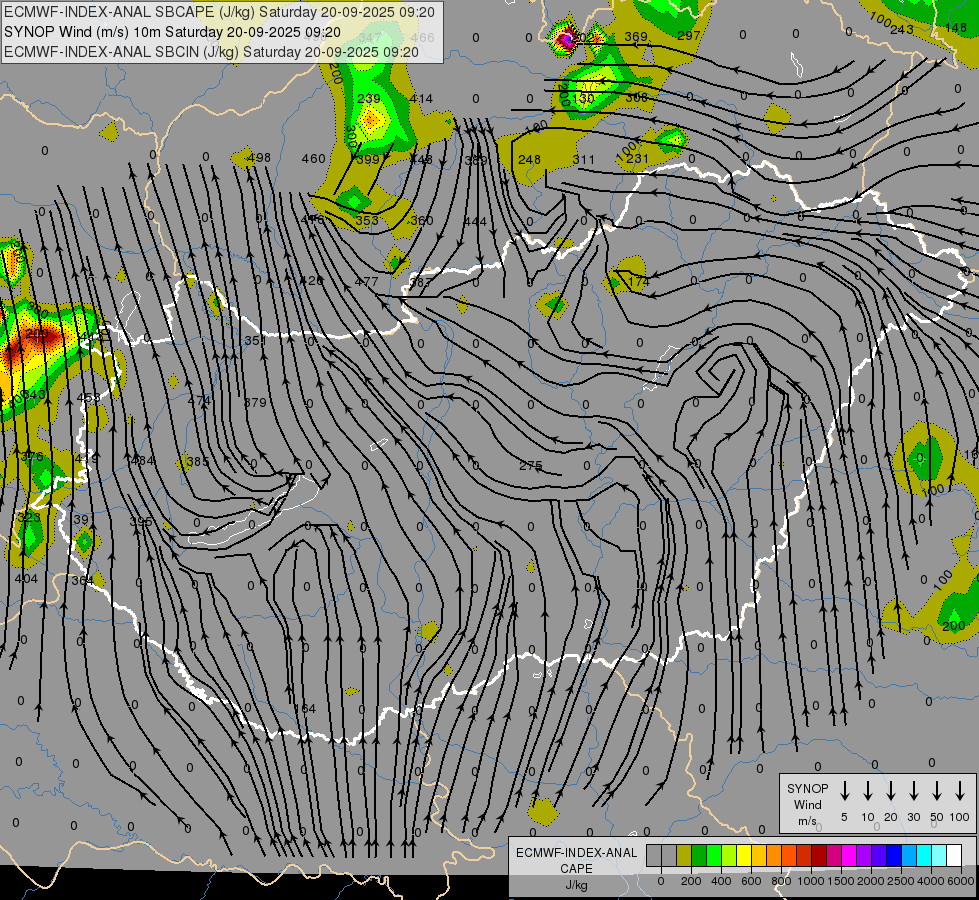Click the map value 484
Screen dimensions: 979x900
[x=144, y=460]
